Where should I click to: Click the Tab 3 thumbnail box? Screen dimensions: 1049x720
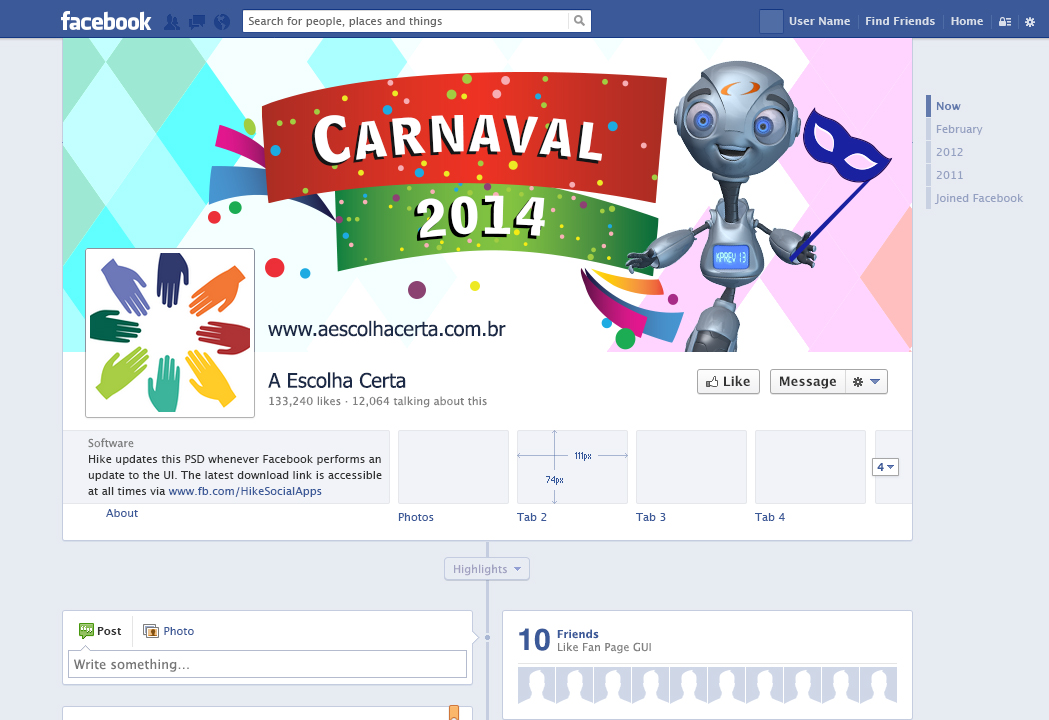692,467
